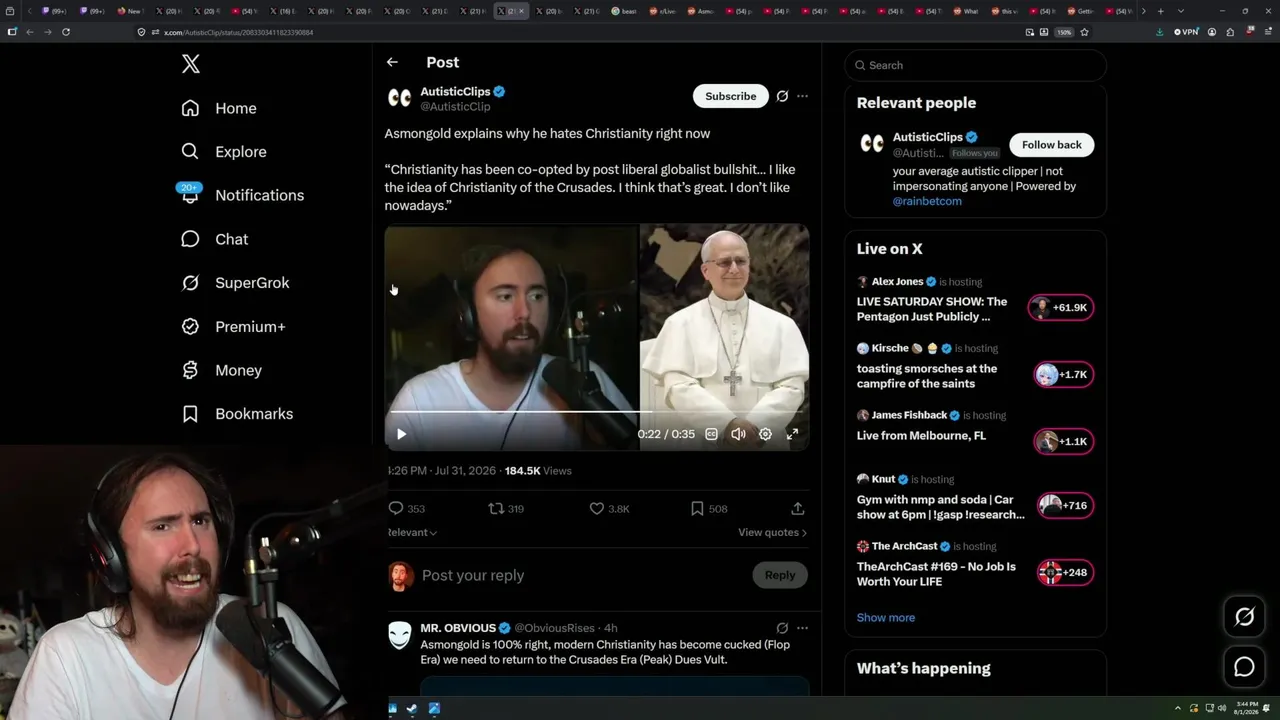Open the floating Grok button
This screenshot has width=1280, height=720.
click(1244, 617)
